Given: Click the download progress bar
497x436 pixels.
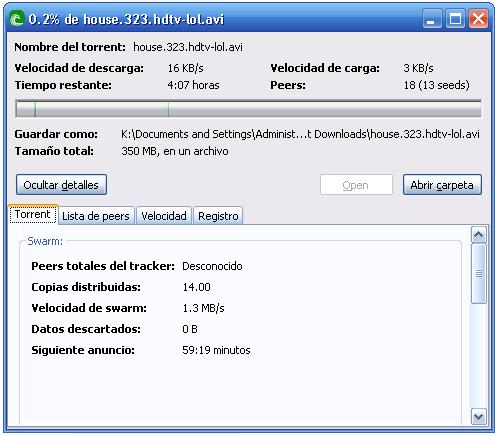Looking at the screenshot, I should point(248,108).
